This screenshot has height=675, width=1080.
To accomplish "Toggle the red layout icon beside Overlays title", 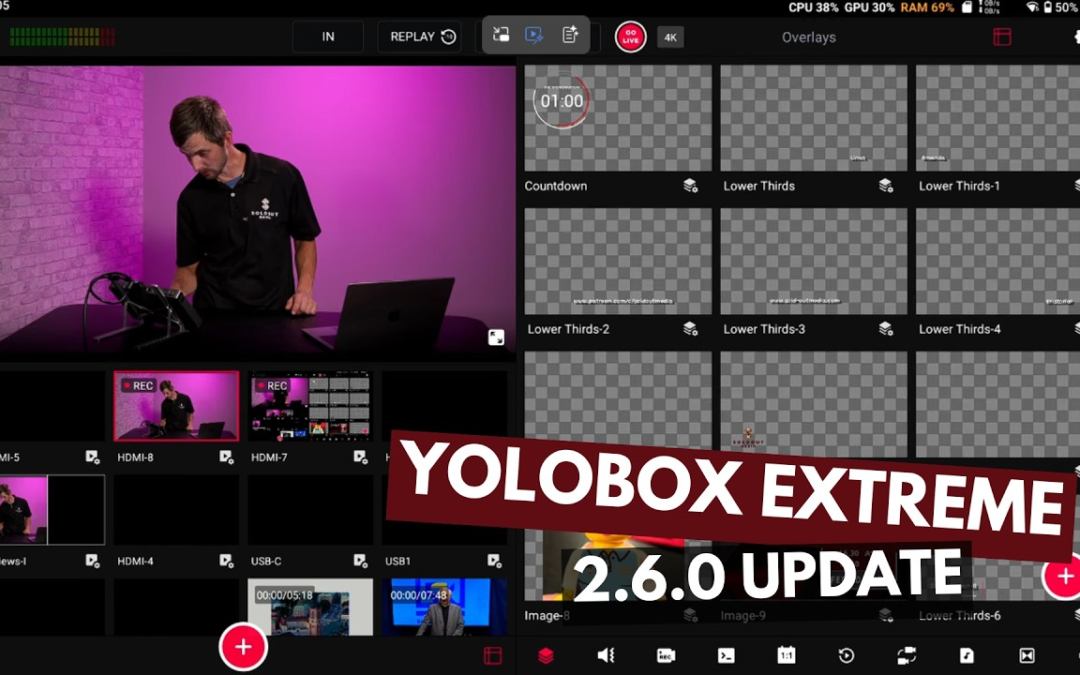I will 1002,37.
